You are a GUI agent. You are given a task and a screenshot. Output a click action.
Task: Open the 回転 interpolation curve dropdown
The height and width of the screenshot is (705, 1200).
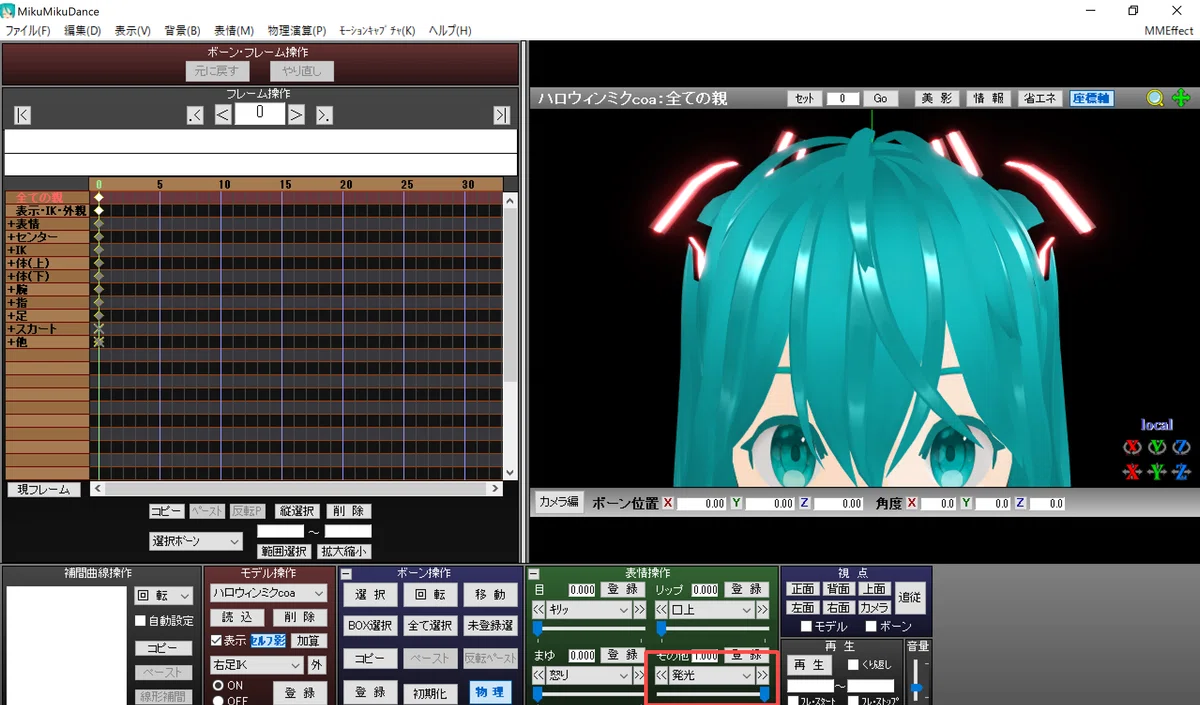click(162, 596)
